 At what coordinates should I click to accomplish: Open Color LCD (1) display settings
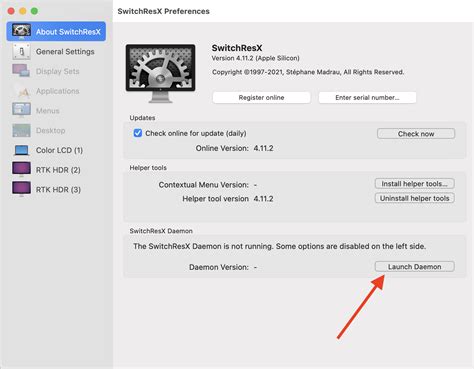coord(56,150)
